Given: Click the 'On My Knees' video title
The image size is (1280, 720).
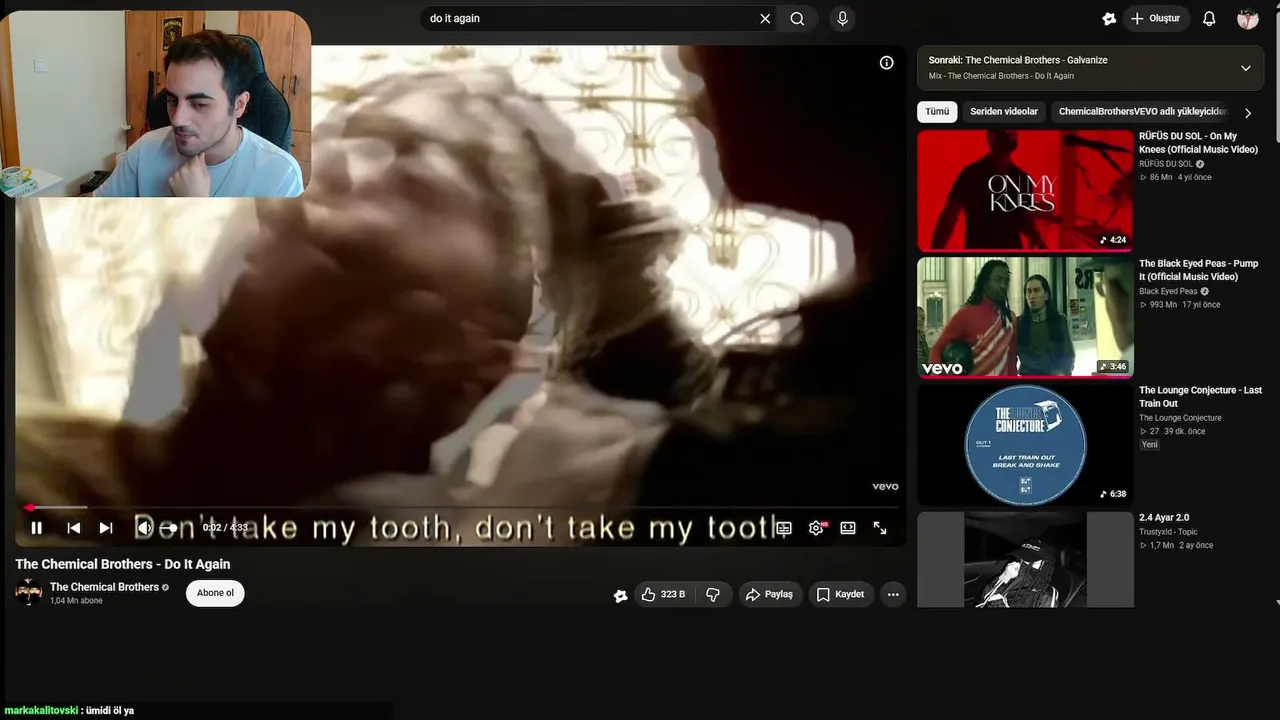Looking at the screenshot, I should click(1199, 143).
